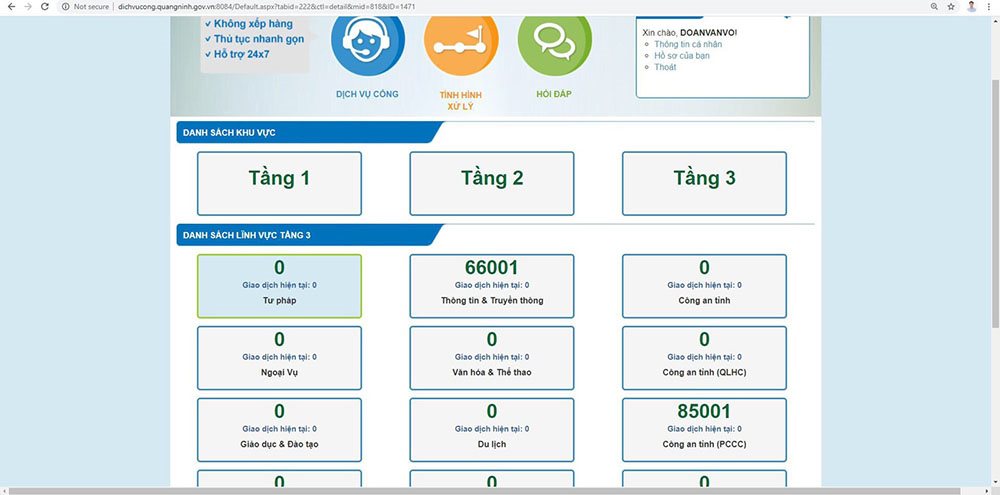The width and height of the screenshot is (1000, 495).
Task: Go back with the browser back arrow
Action: pyautogui.click(x=11, y=6)
